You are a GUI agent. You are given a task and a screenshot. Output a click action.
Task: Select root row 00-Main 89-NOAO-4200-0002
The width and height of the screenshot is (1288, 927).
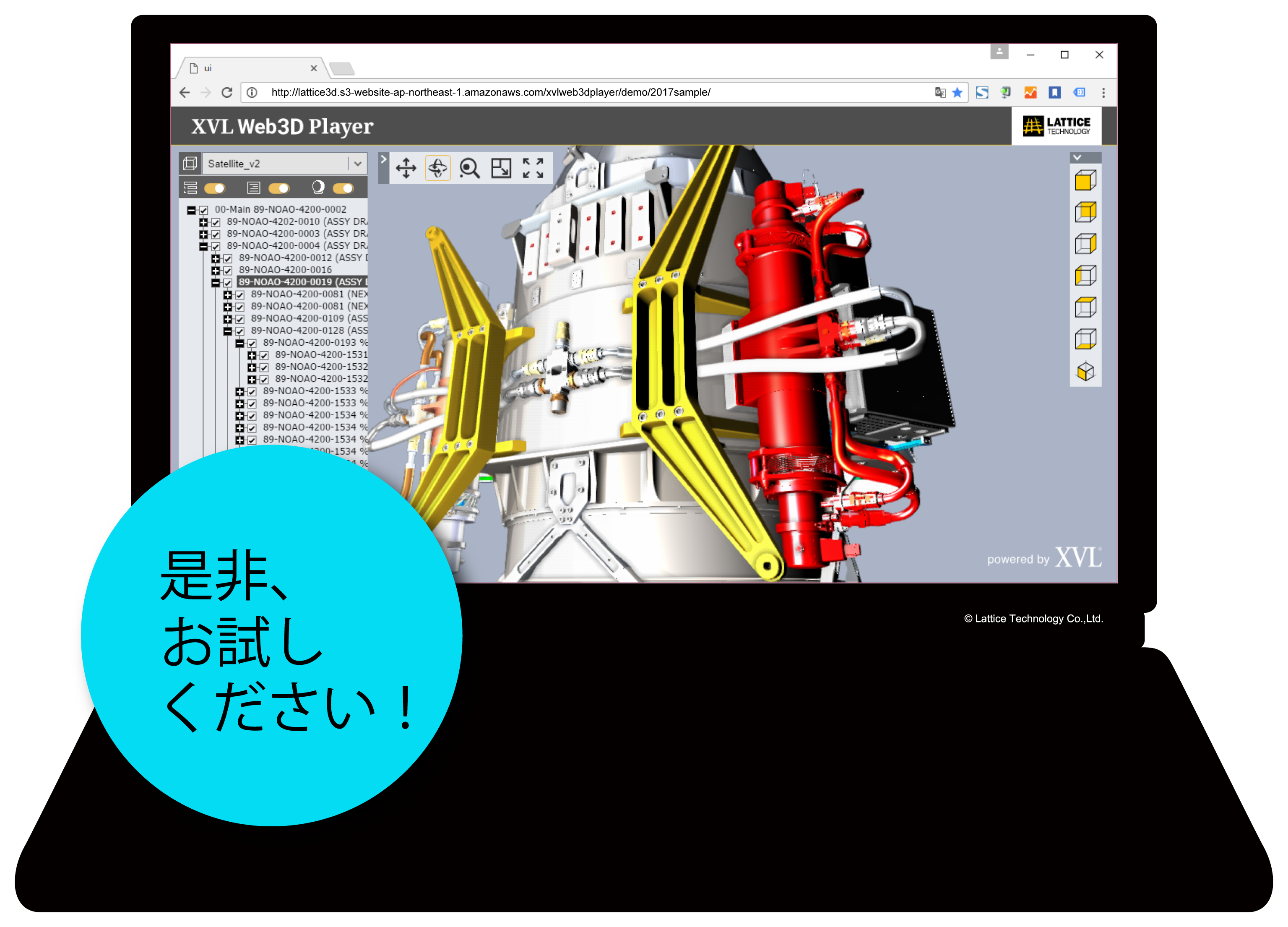281,209
